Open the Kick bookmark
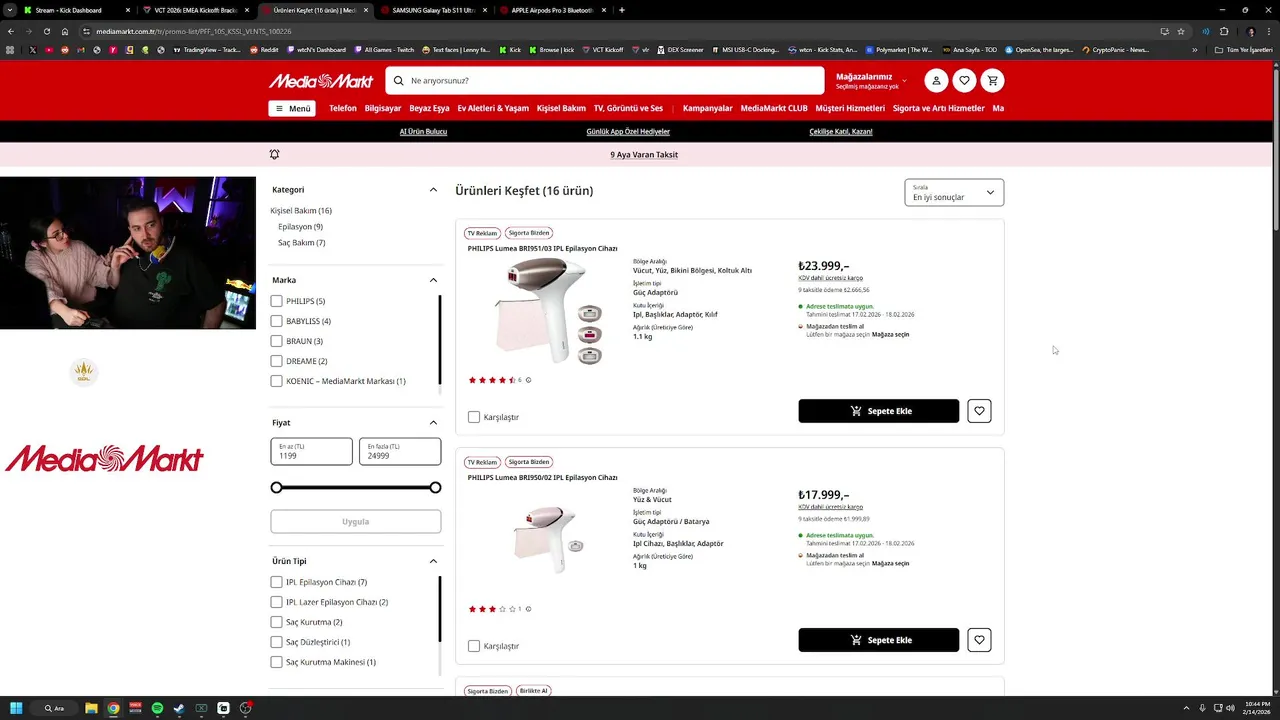Image resolution: width=1280 pixels, height=720 pixels. click(511, 49)
